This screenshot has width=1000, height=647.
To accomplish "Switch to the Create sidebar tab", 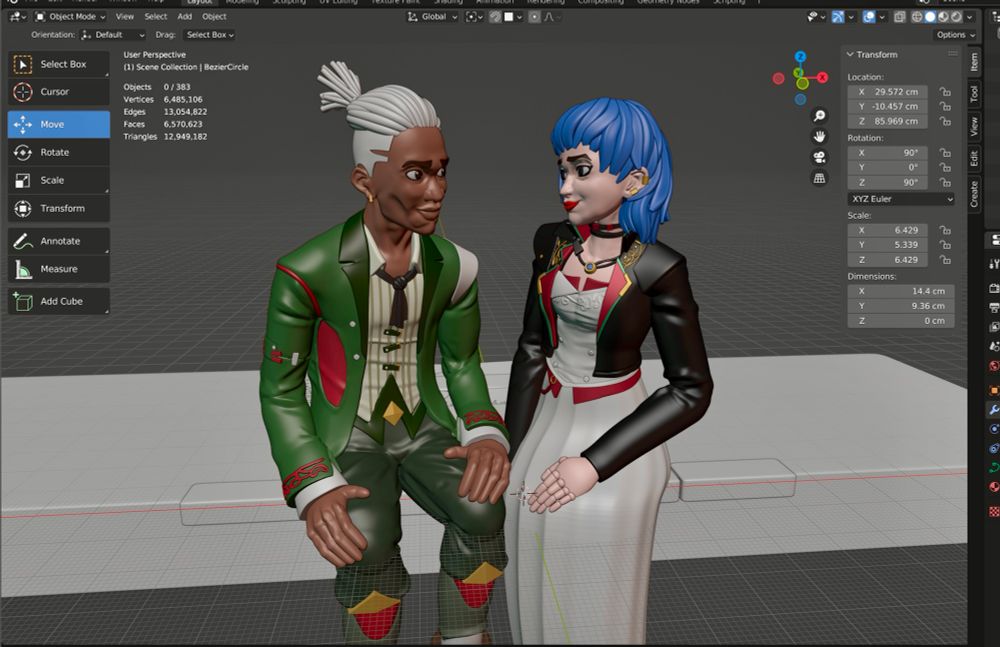I will 974,194.
